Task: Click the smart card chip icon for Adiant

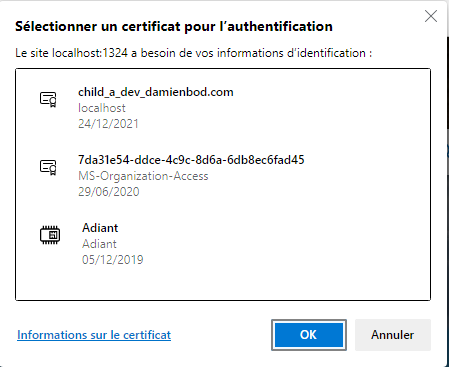Action: (50, 235)
